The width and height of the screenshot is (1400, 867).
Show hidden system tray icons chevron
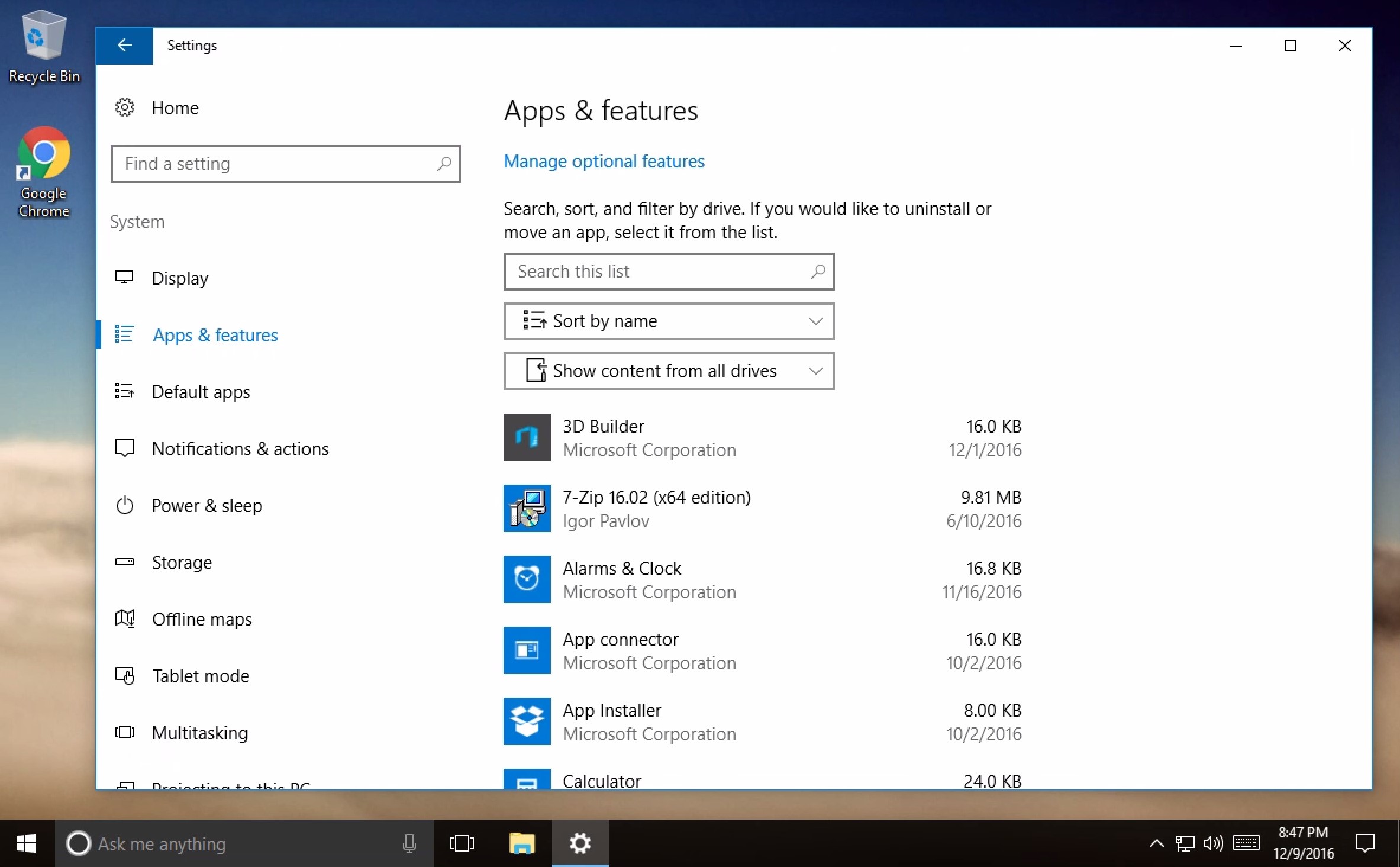pos(1156,843)
